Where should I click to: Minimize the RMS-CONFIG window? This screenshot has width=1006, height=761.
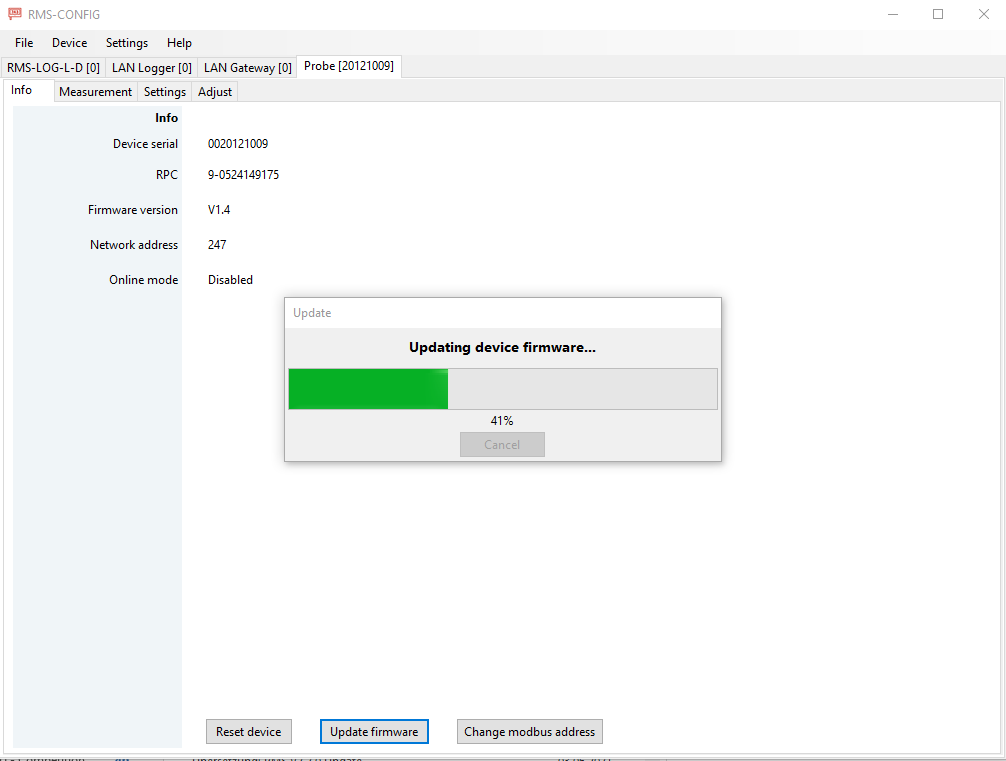tap(892, 14)
